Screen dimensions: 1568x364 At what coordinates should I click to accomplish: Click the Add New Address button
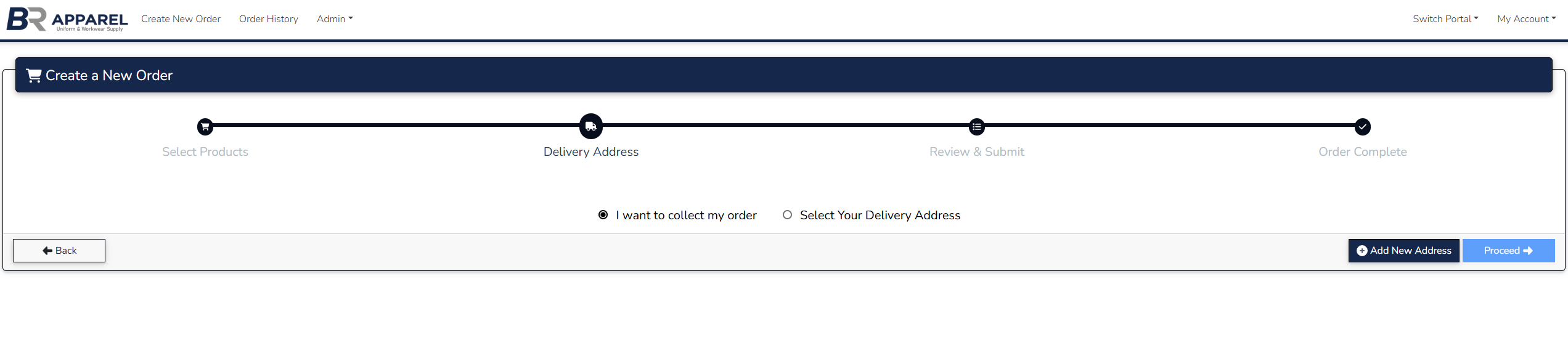(x=1404, y=251)
